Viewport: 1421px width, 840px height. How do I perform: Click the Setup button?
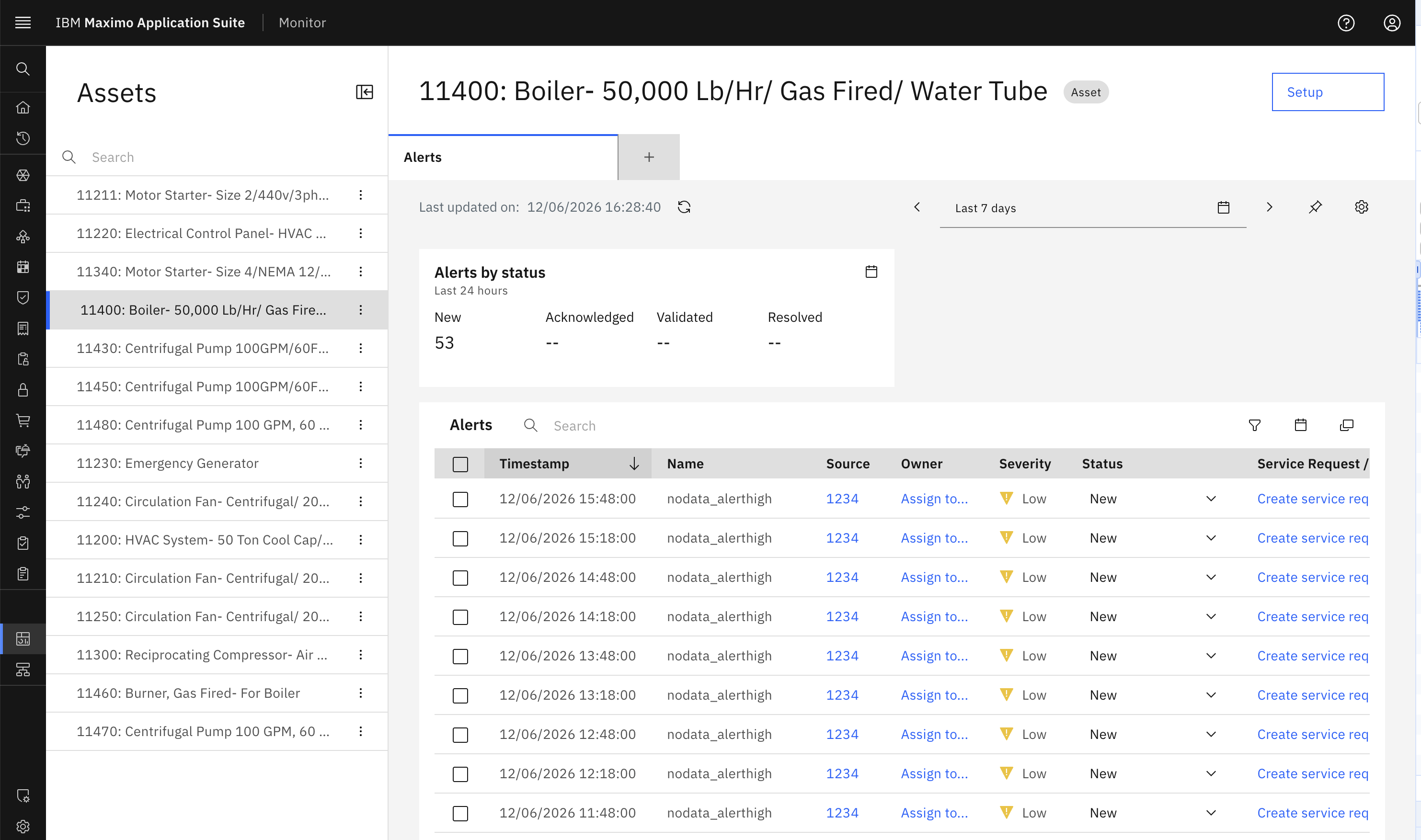[1328, 91]
